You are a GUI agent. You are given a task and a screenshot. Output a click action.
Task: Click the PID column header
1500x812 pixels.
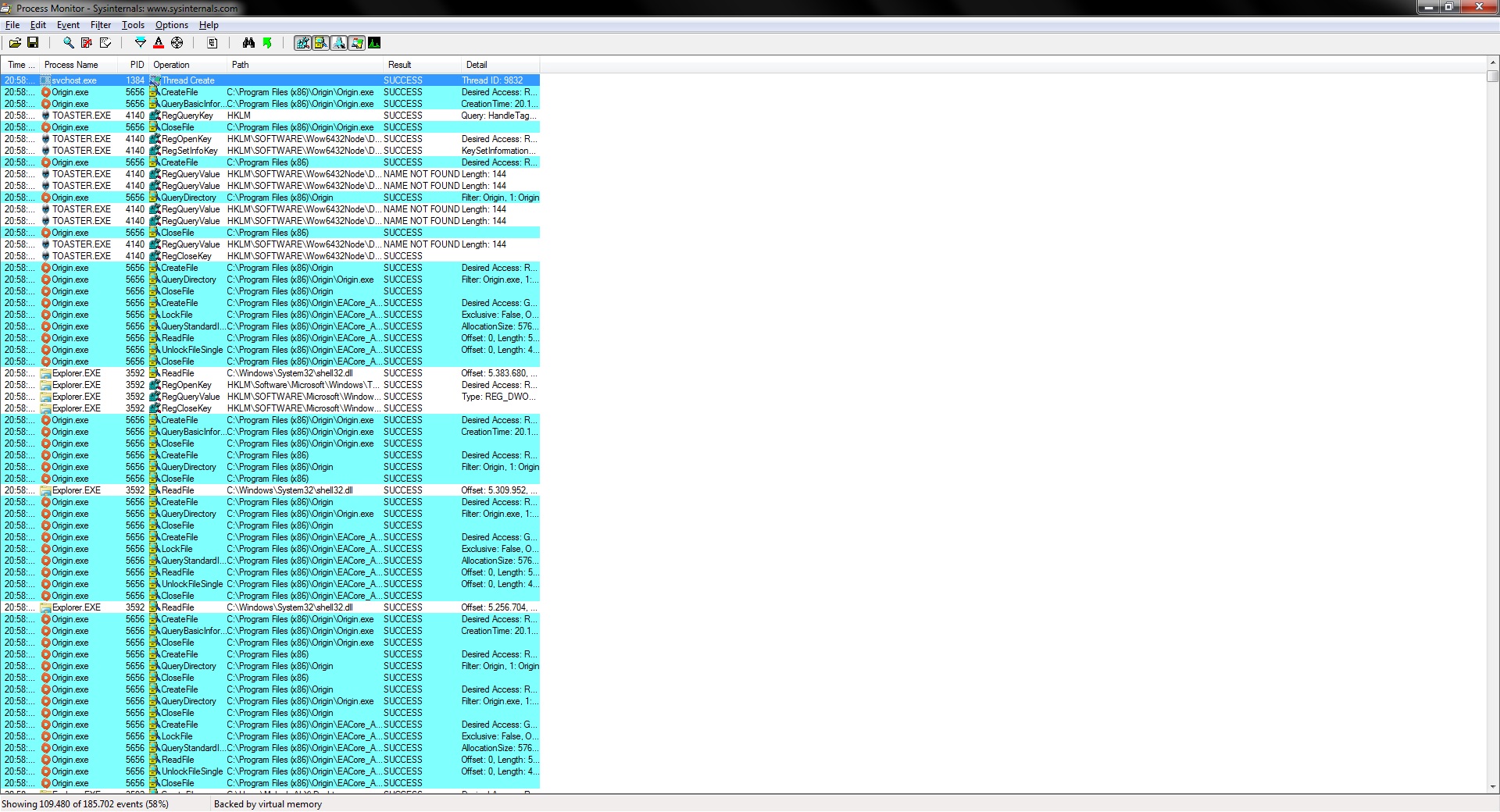(x=133, y=65)
